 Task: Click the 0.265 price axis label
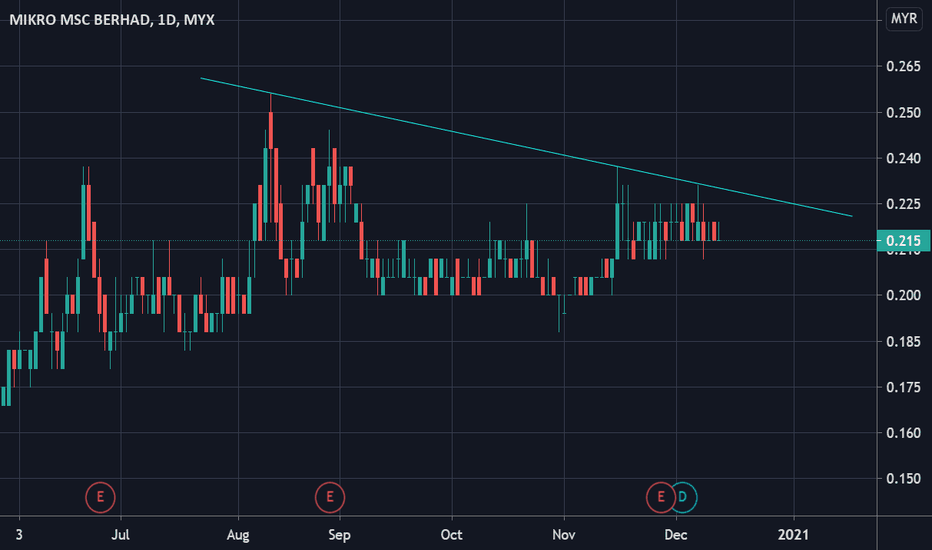pyautogui.click(x=903, y=67)
